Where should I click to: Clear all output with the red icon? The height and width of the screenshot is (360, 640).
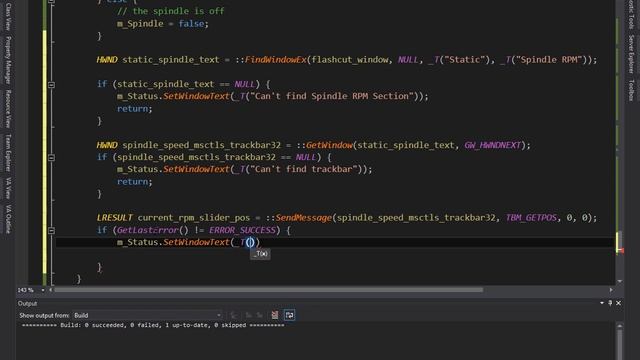(x=275, y=315)
